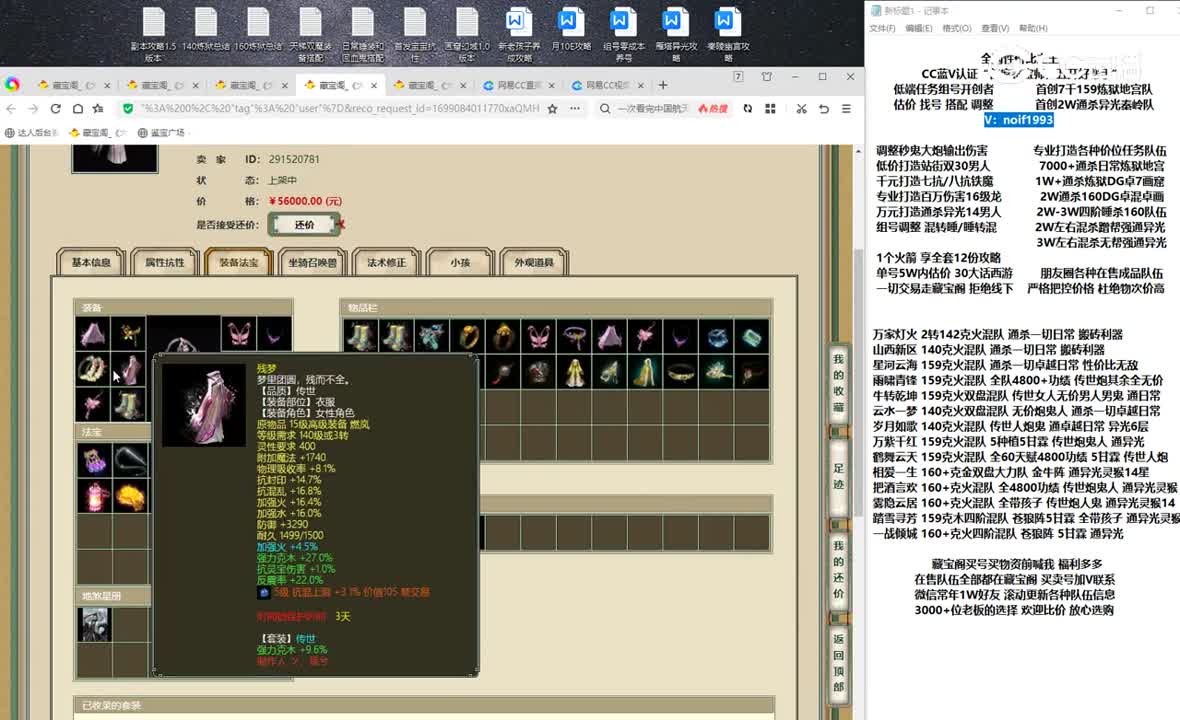The height and width of the screenshot is (720, 1180).
Task: Select golden belt item in 物品栏
Action: coord(680,372)
